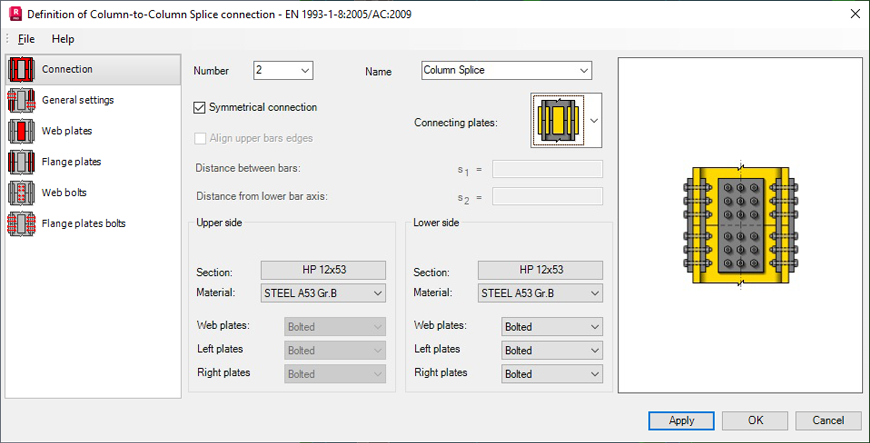This screenshot has height=443, width=870.
Task: Click the s2 distance from lower bar field
Action: (547, 197)
